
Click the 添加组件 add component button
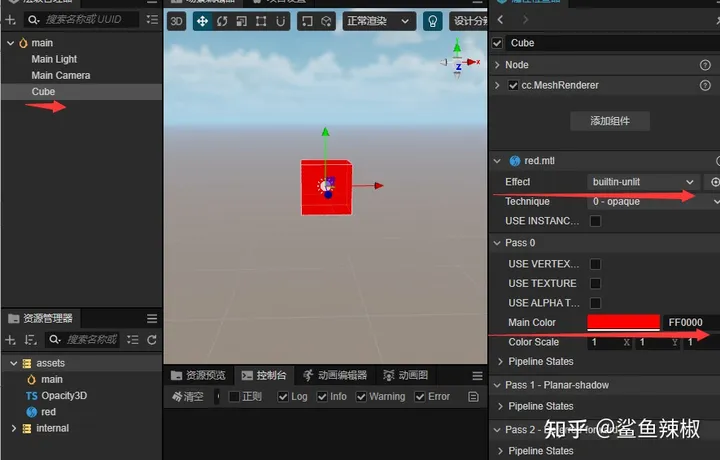(610, 121)
